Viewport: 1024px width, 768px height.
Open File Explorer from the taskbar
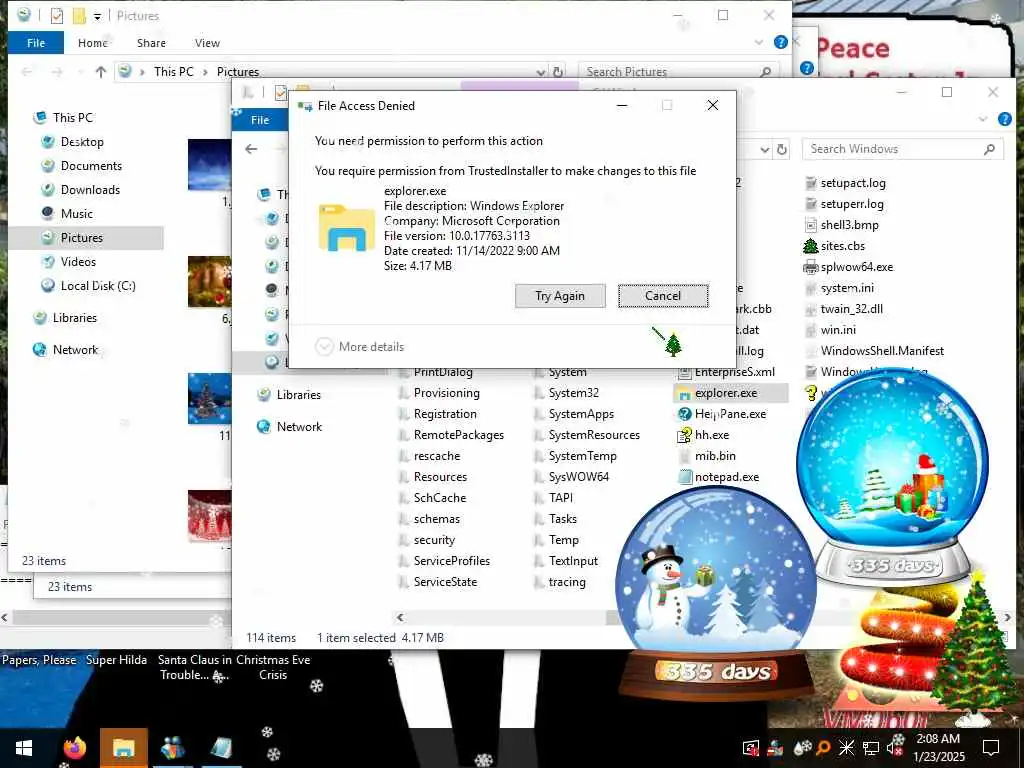(x=123, y=748)
